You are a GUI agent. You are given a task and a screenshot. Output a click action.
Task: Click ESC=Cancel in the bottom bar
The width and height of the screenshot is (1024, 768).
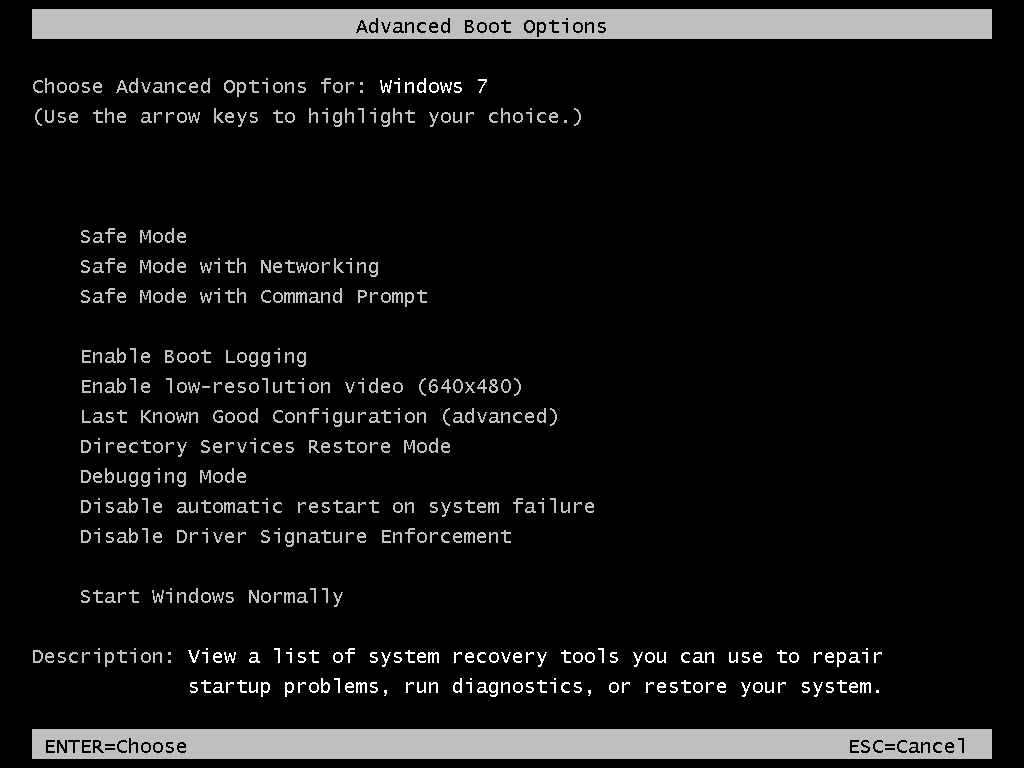907,746
